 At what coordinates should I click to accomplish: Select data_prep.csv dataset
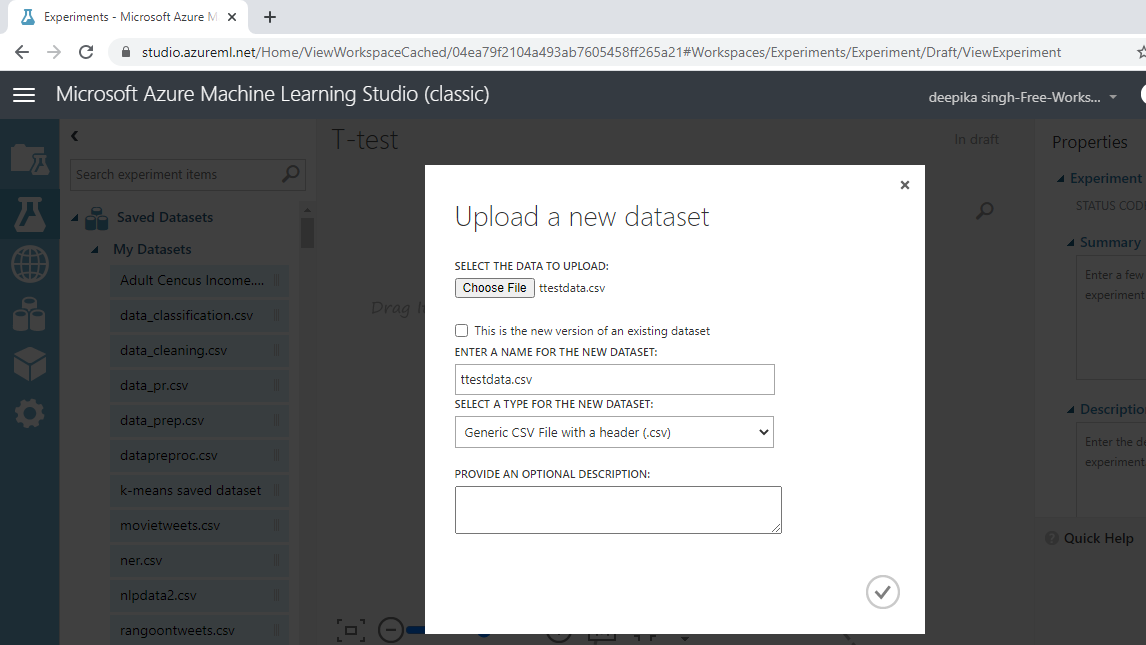(x=200, y=421)
